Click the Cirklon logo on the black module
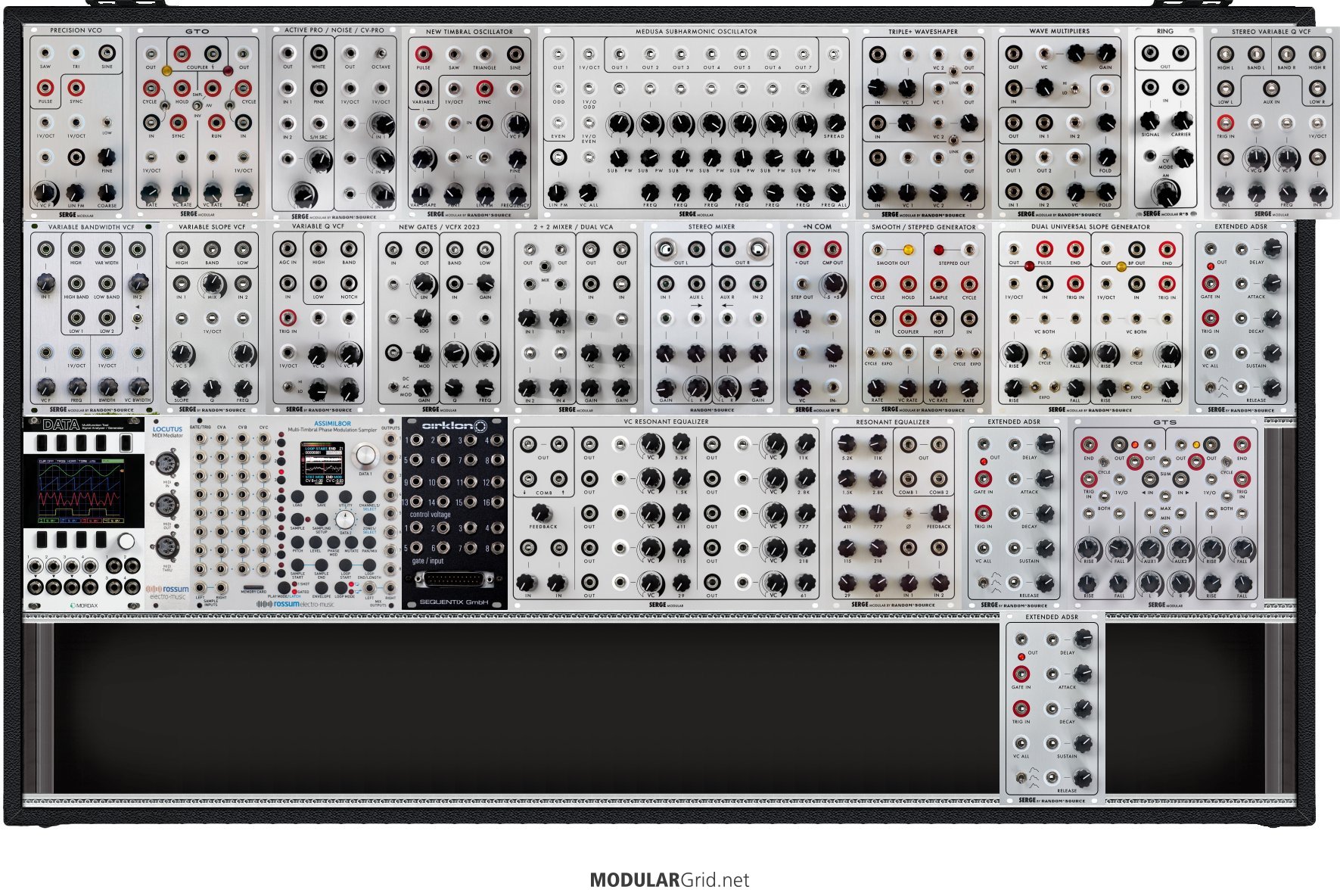 pyautogui.click(x=455, y=426)
